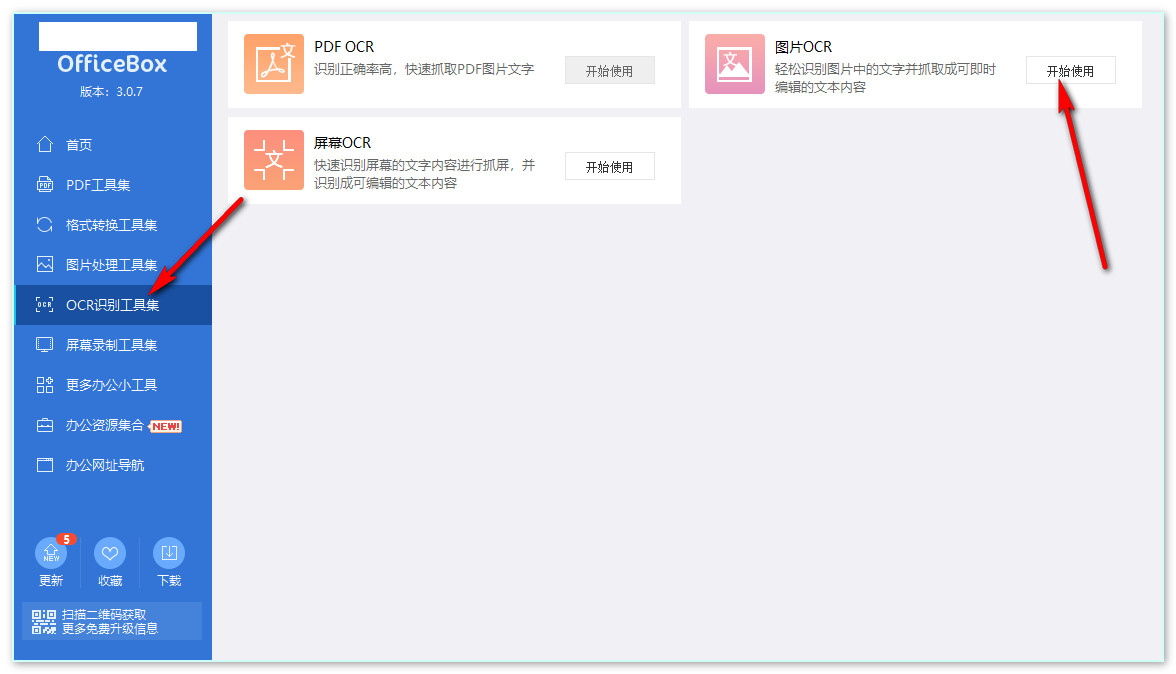Start 图片OCR with 开始使用 button

tap(1070, 70)
